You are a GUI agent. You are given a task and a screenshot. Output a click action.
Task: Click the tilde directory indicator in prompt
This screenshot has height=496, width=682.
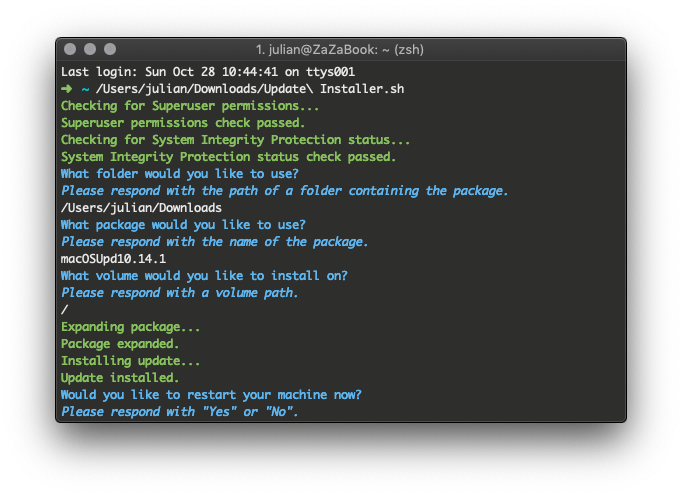pyautogui.click(x=85, y=90)
